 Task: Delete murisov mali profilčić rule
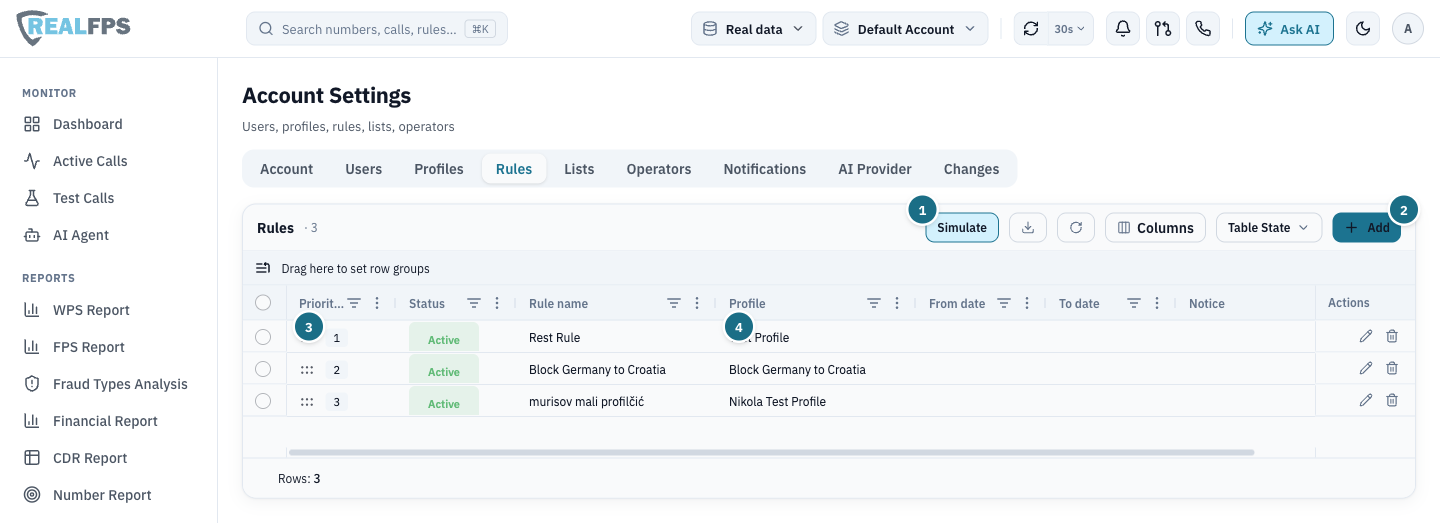pos(1392,401)
